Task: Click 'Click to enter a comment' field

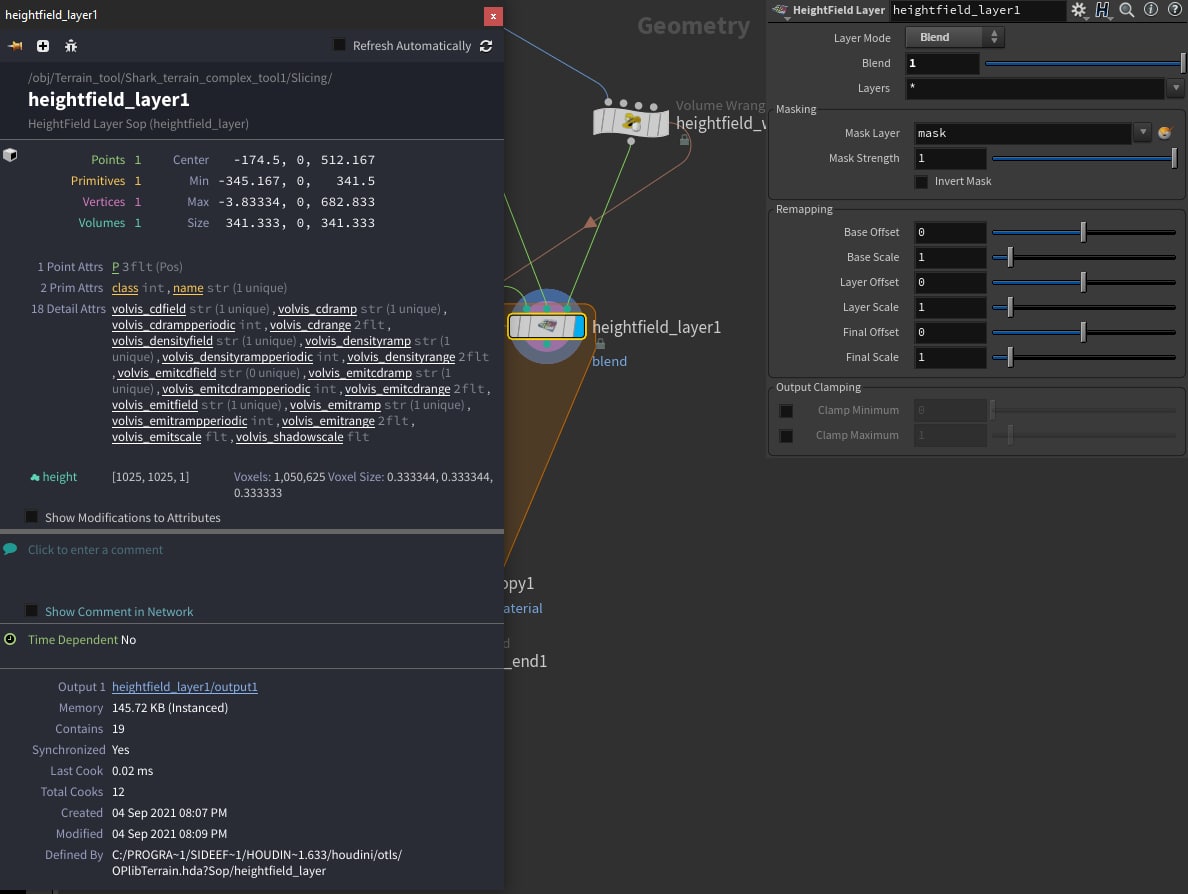Action: tap(95, 550)
